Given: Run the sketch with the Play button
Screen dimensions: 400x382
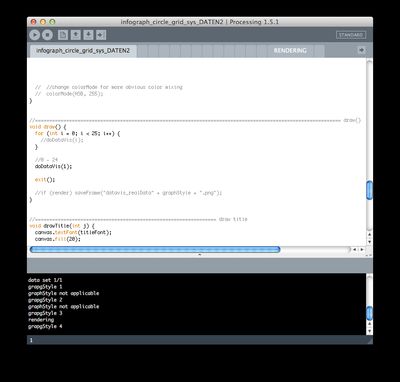Looking at the screenshot, I should (35, 35).
